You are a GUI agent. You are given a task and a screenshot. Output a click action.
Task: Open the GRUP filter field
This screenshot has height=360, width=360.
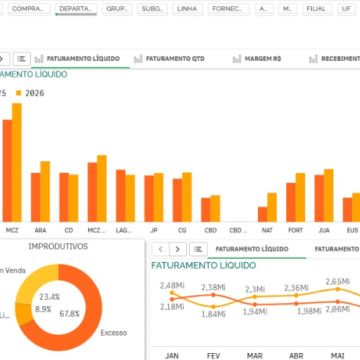tap(117, 9)
